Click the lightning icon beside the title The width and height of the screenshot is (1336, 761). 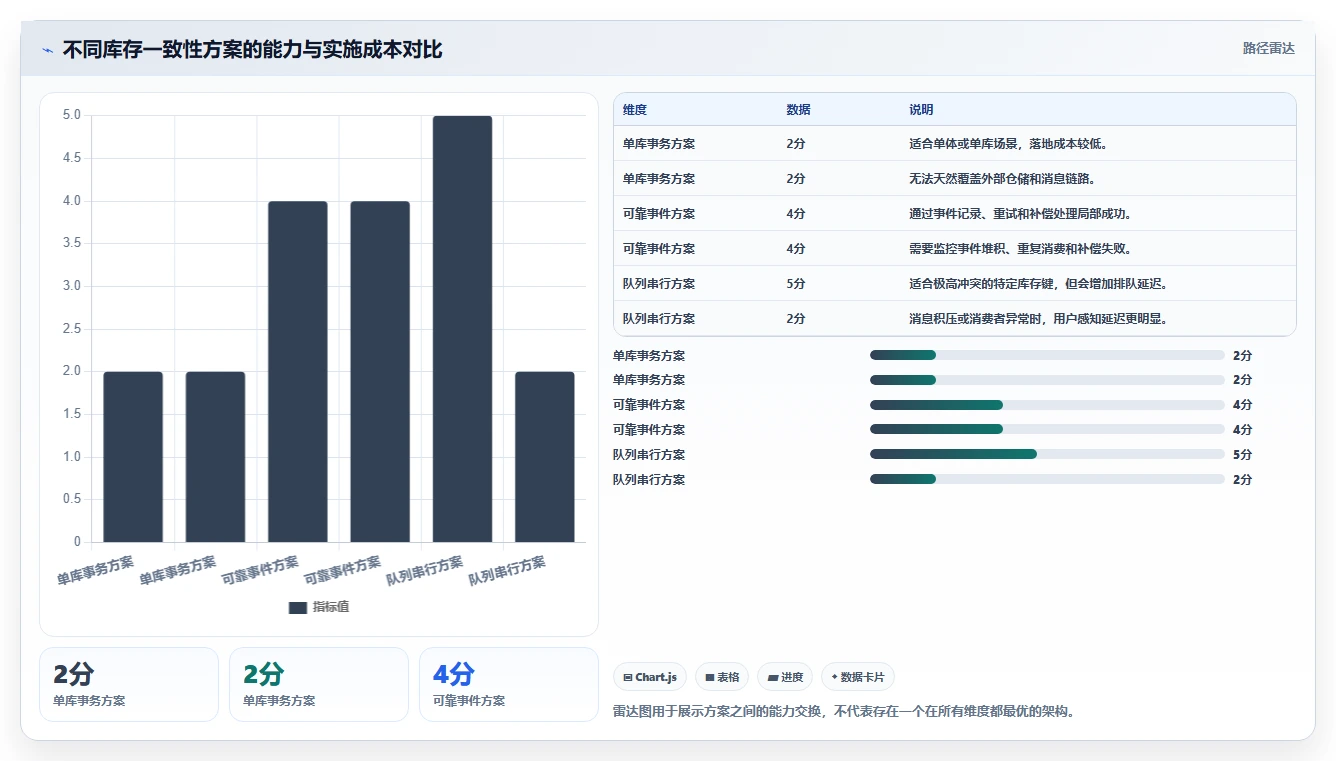(x=47, y=50)
